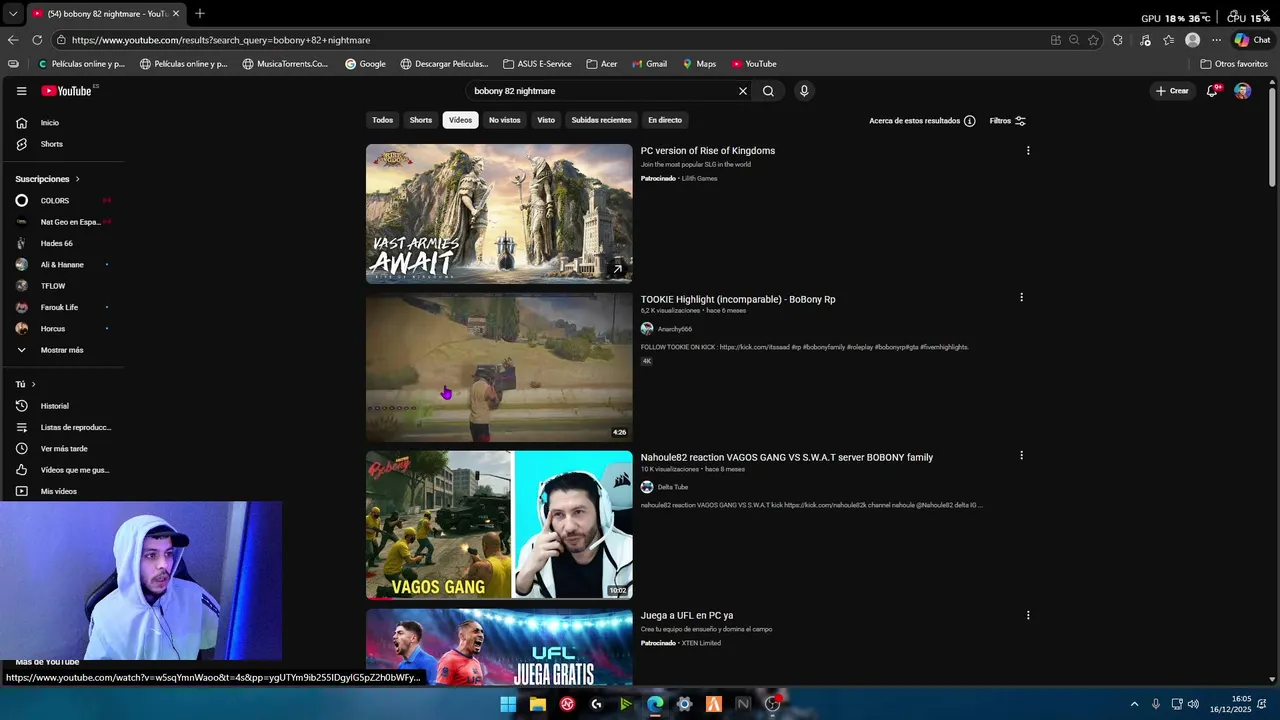Open the TOOKIE Highlight video thumbnail
This screenshot has height=720, width=1280.
coord(499,367)
